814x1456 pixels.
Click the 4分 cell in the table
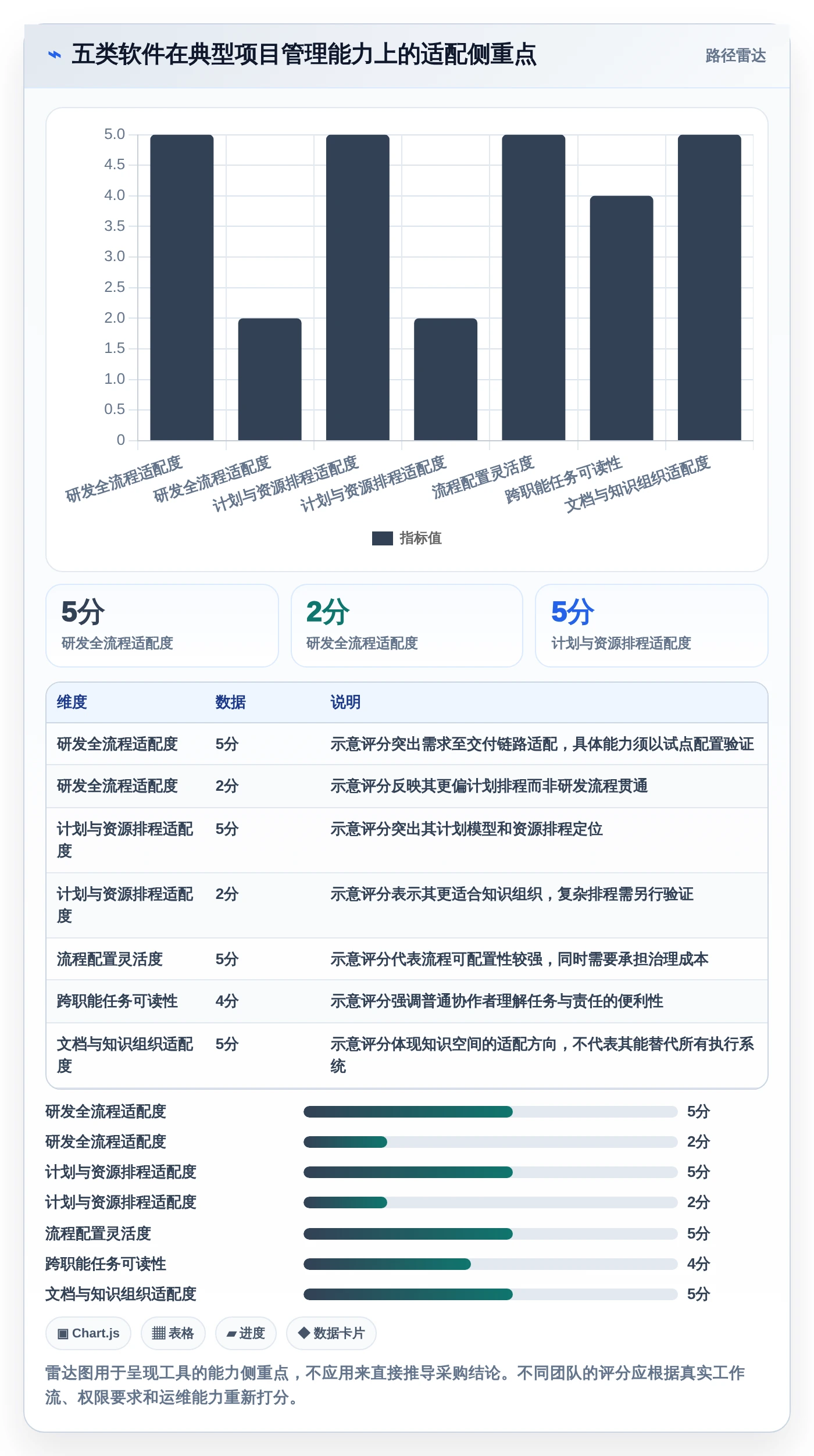tap(227, 1001)
